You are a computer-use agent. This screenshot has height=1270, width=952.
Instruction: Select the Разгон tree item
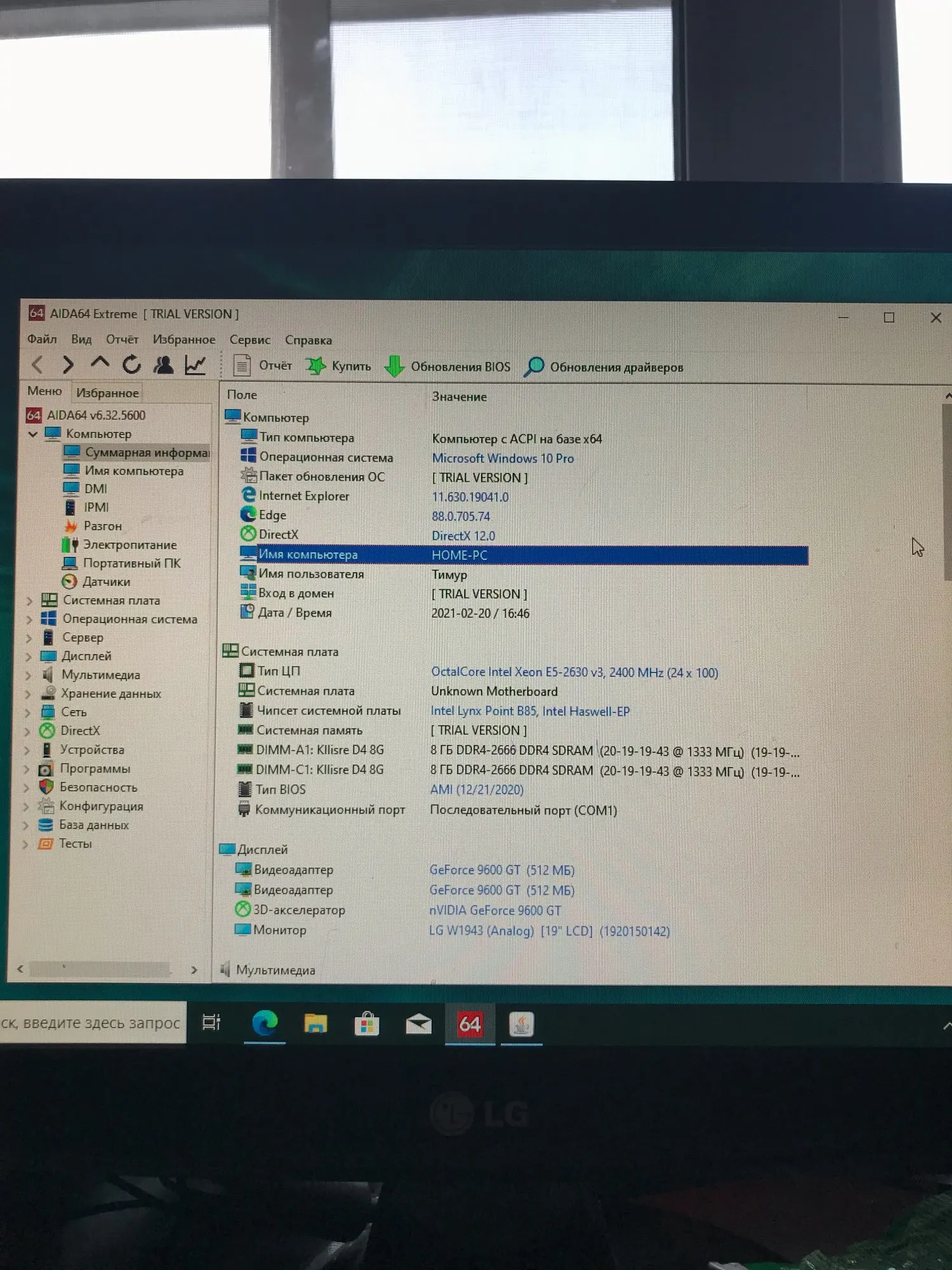[93, 526]
